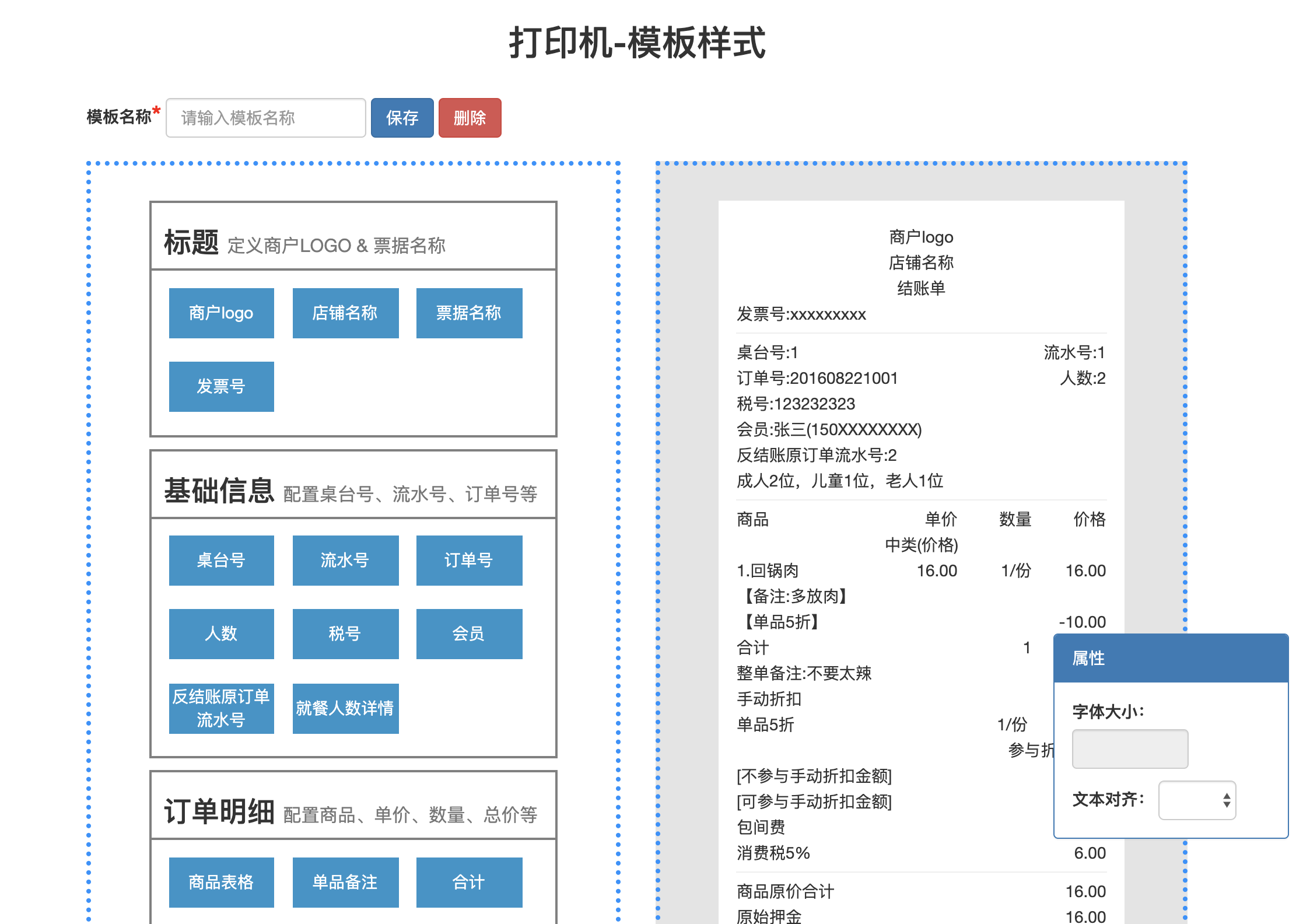Add the 桌台号 field tile
The height and width of the screenshot is (924, 1310).
(221, 561)
